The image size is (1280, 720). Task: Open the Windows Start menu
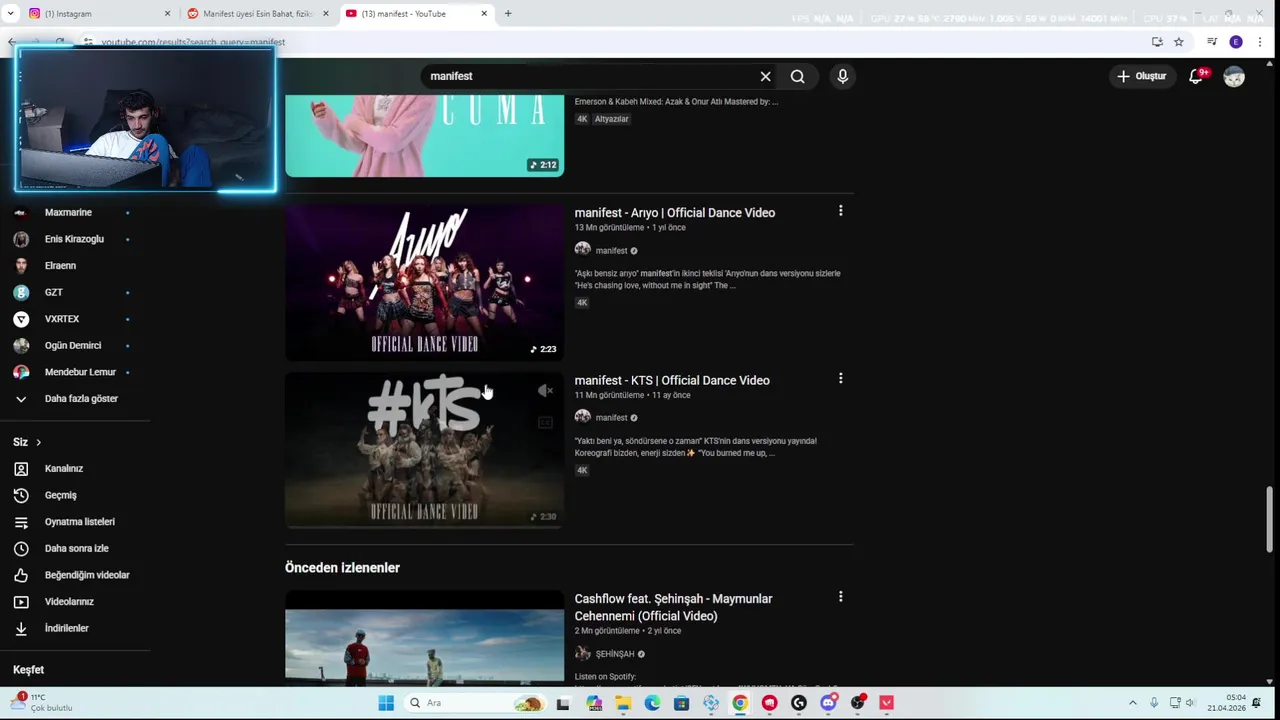[x=386, y=703]
